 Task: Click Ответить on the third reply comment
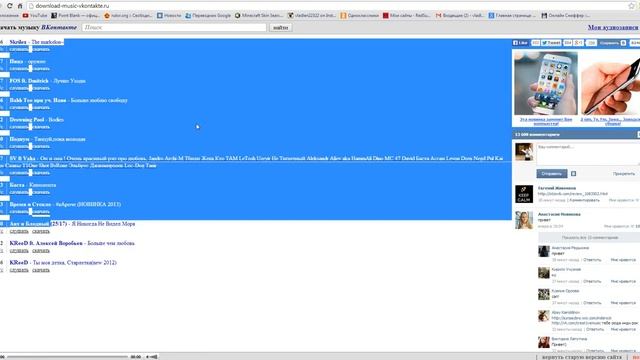point(592,303)
